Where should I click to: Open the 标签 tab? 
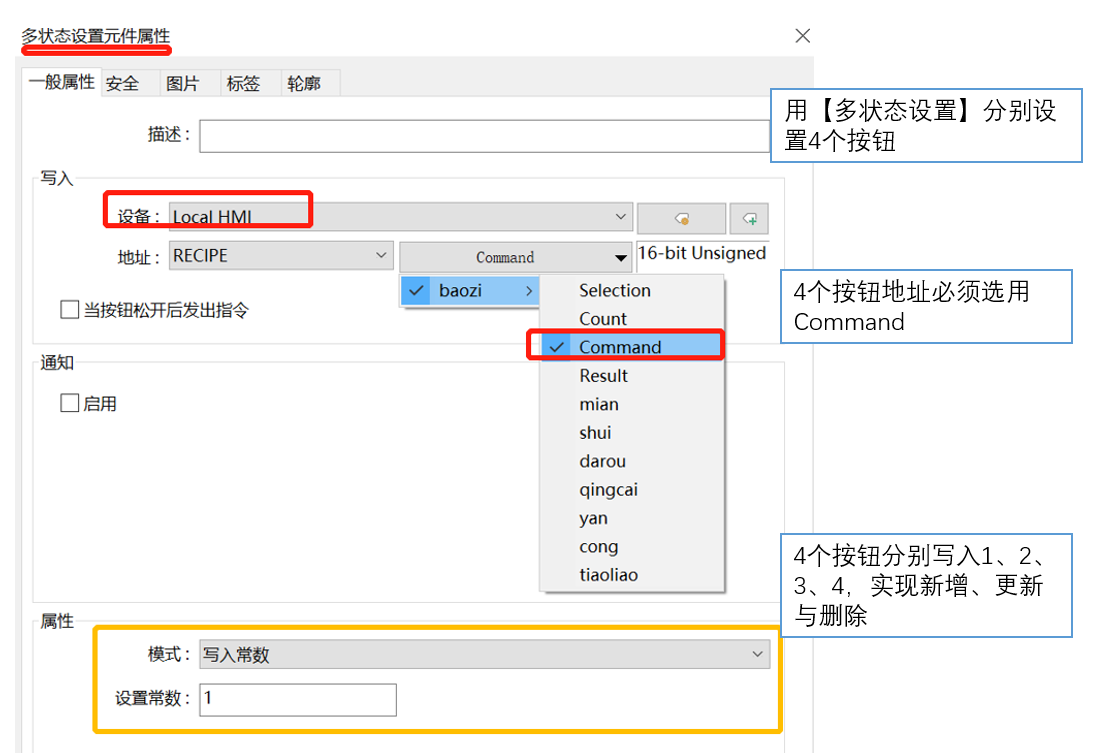coord(243,84)
